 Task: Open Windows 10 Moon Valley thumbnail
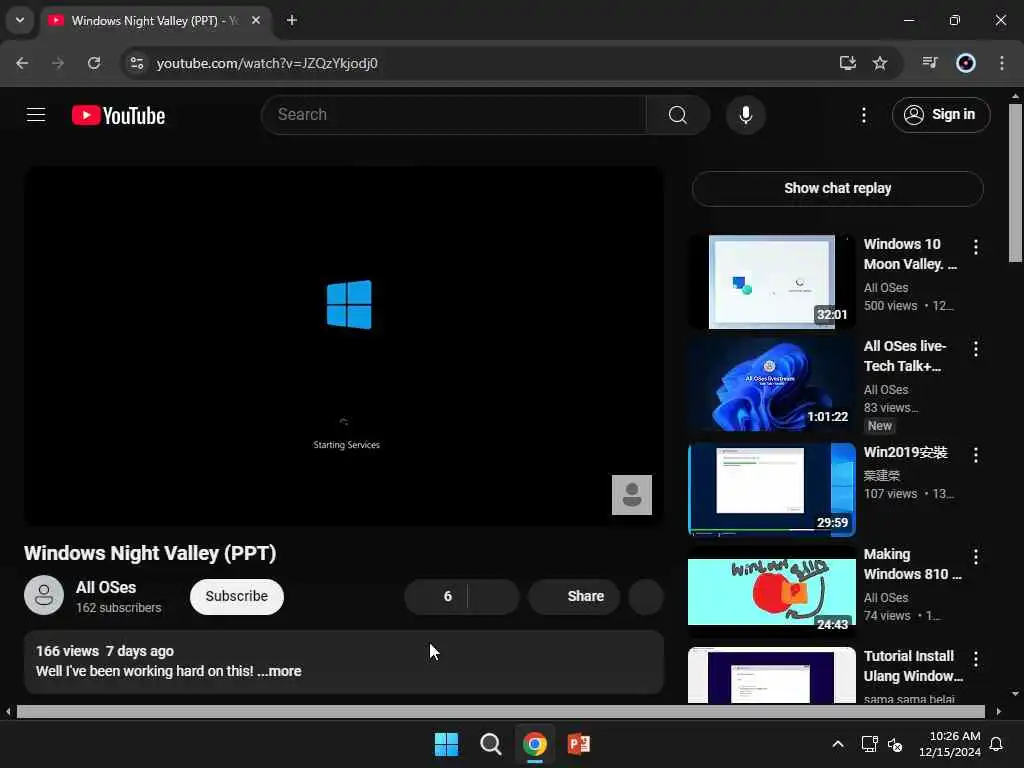(x=771, y=281)
